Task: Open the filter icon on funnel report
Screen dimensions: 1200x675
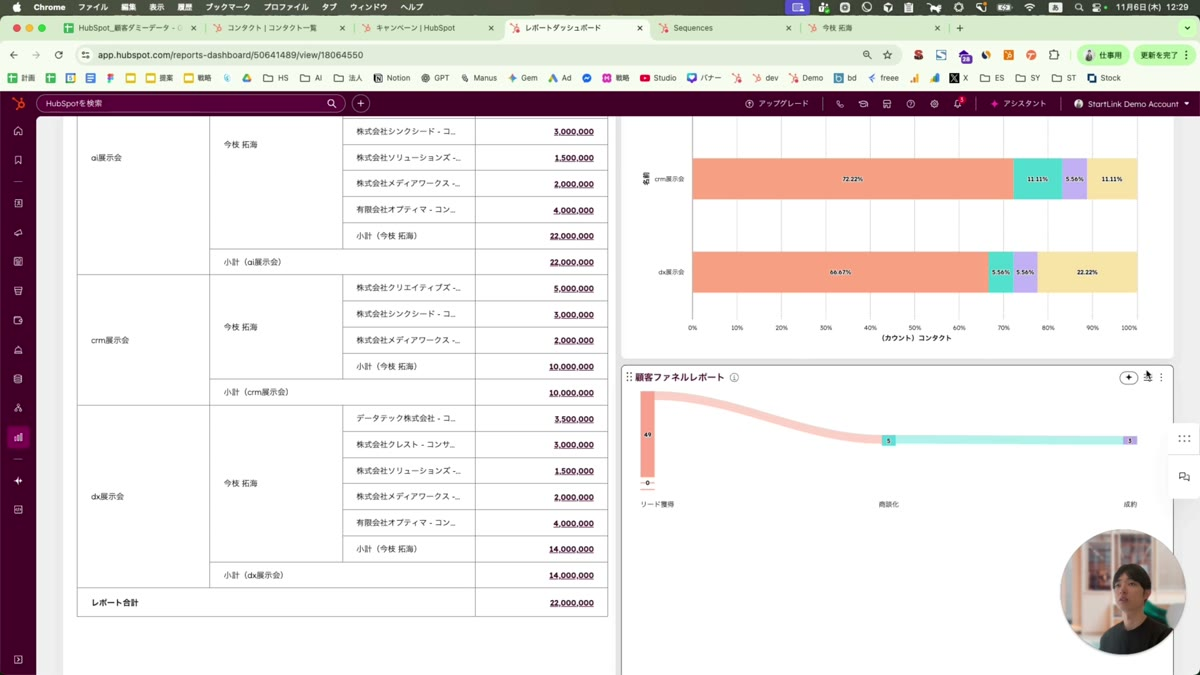Action: coord(1147,378)
